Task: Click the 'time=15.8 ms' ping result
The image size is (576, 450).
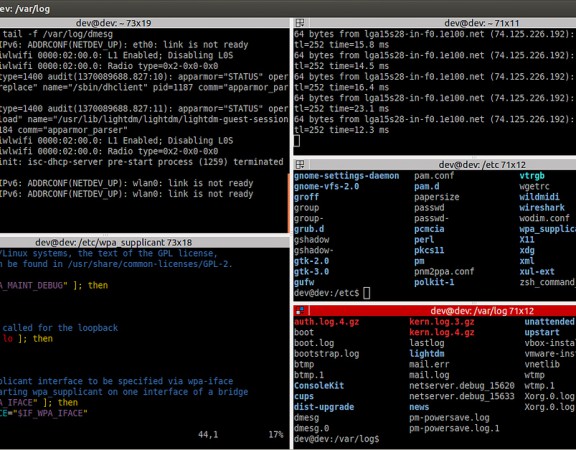Action: click(x=359, y=45)
